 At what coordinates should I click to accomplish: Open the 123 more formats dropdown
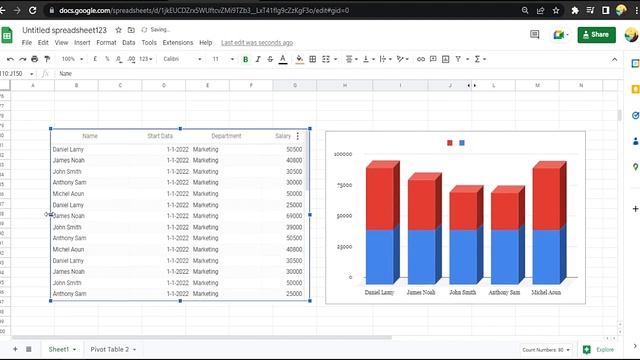146,59
